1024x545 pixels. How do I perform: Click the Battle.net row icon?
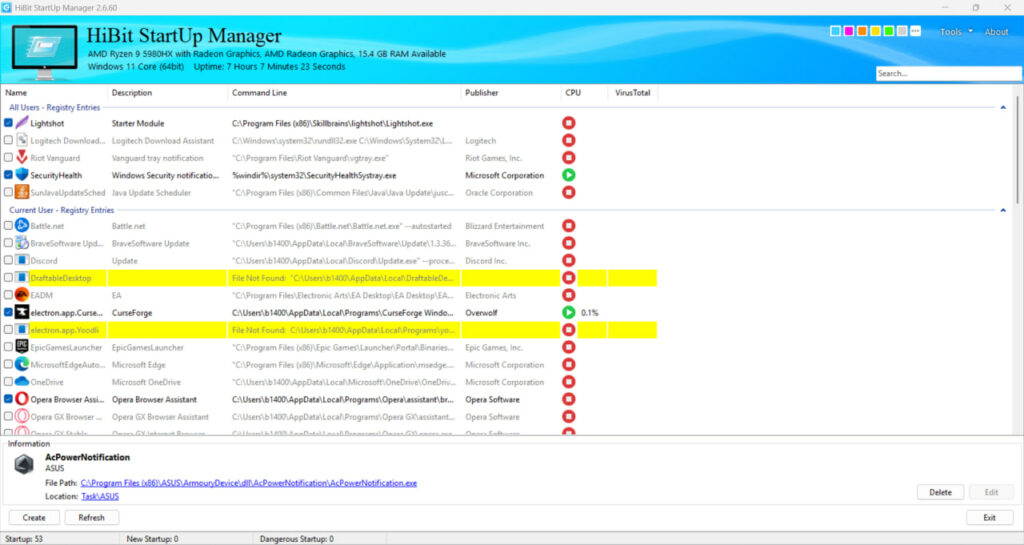pos(22,225)
